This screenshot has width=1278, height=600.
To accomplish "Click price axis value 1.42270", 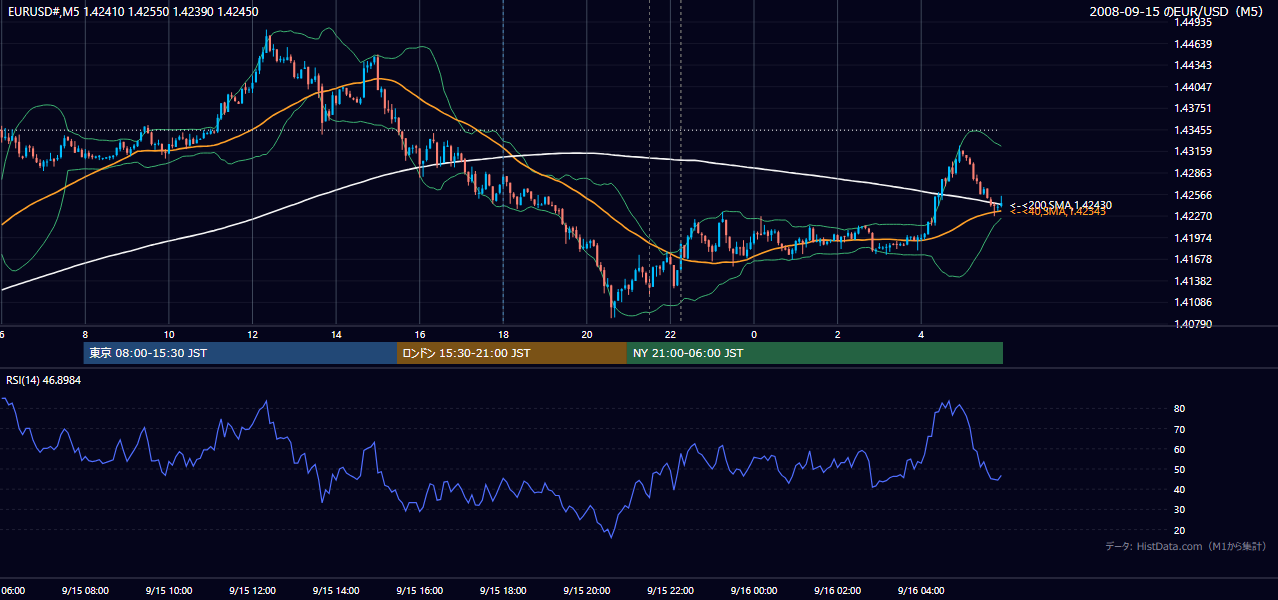I will coord(1195,216).
